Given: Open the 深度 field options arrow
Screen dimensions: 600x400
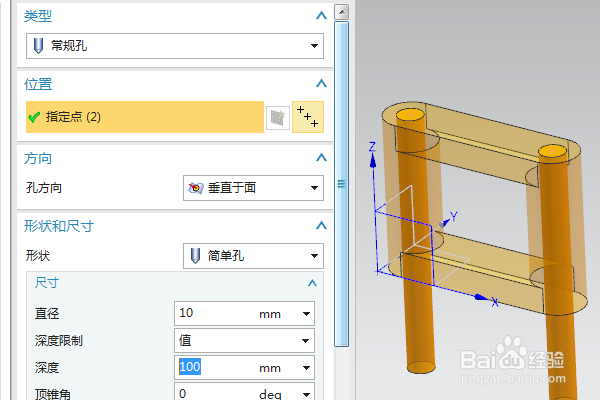Looking at the screenshot, I should [x=306, y=368].
